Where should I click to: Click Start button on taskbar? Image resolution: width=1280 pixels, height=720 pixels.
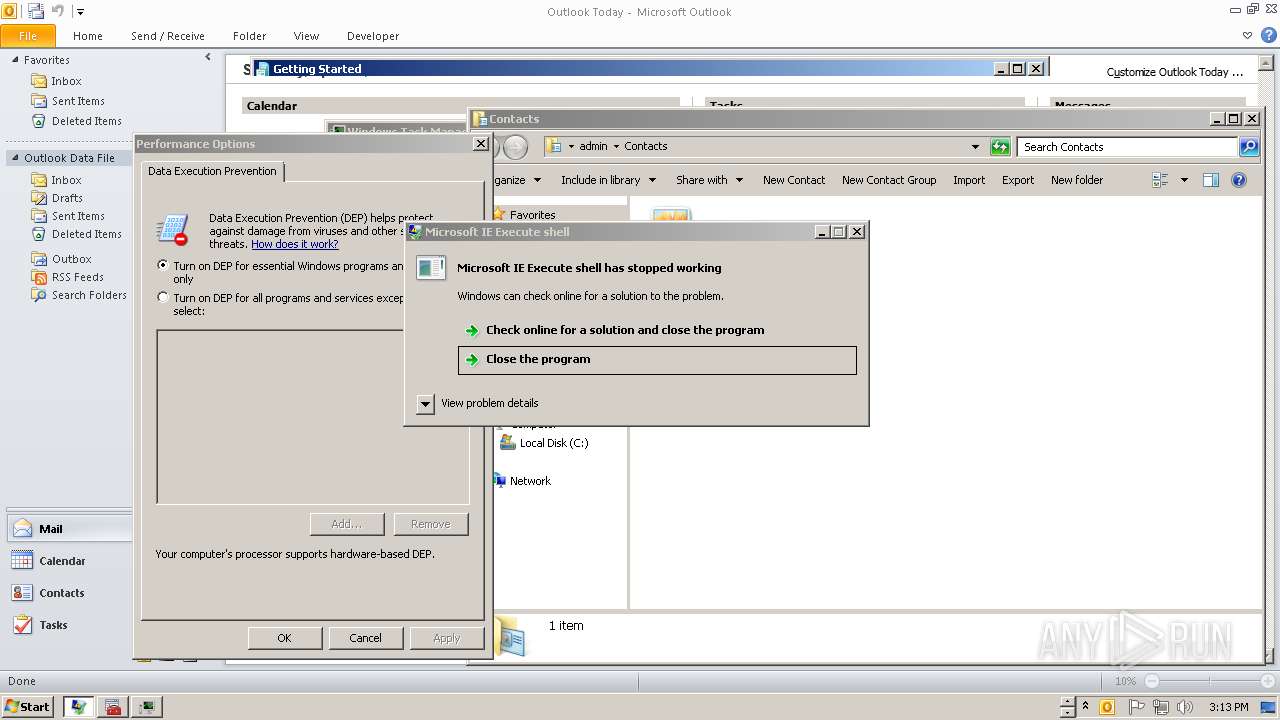pos(27,706)
